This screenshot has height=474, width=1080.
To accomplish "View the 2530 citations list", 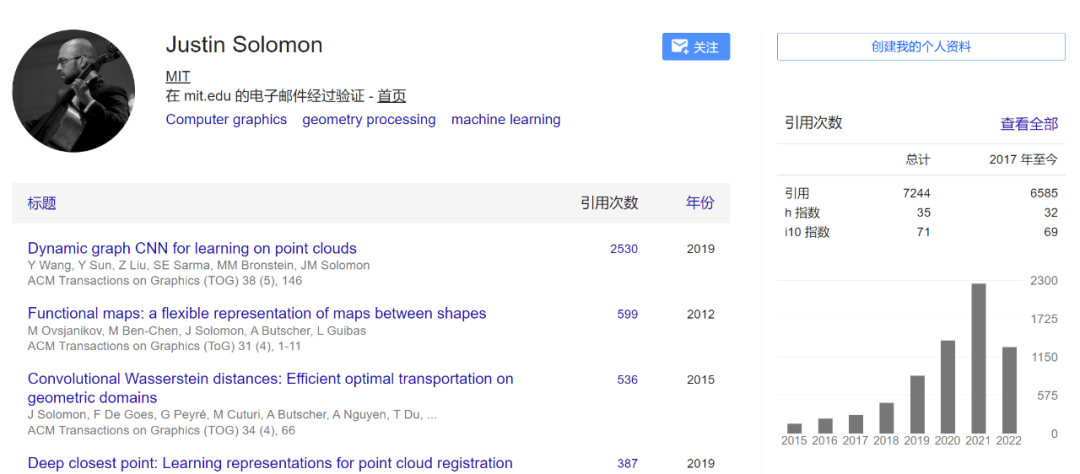I will 624,249.
